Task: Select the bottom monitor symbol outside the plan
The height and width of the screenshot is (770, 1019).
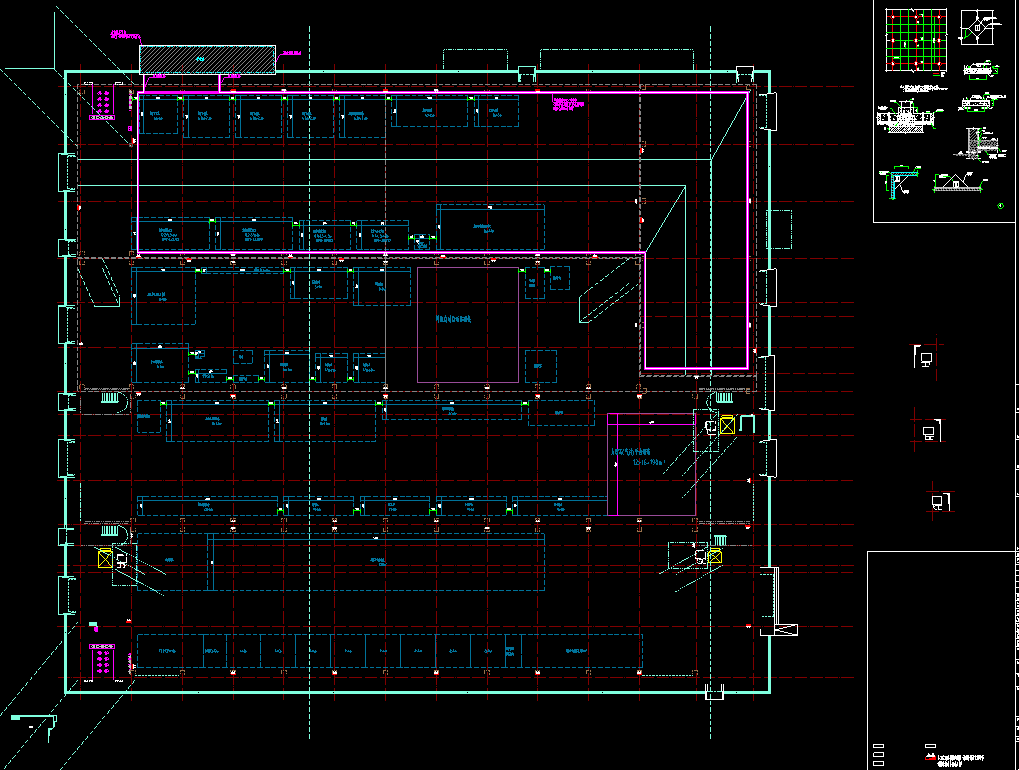Action: [938, 502]
